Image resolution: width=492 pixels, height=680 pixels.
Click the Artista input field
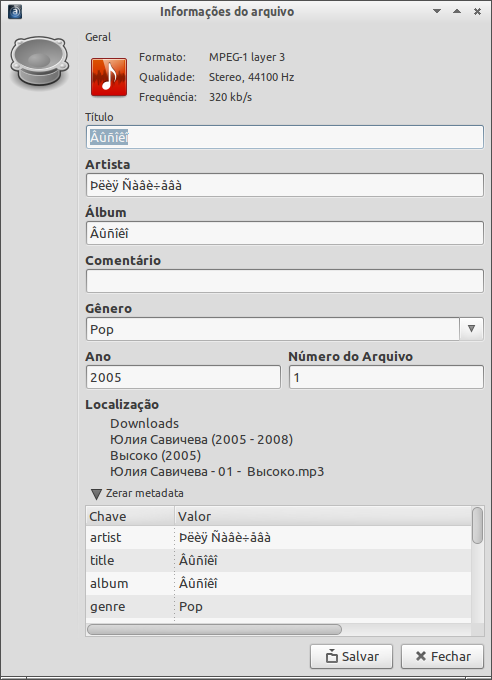coord(285,185)
